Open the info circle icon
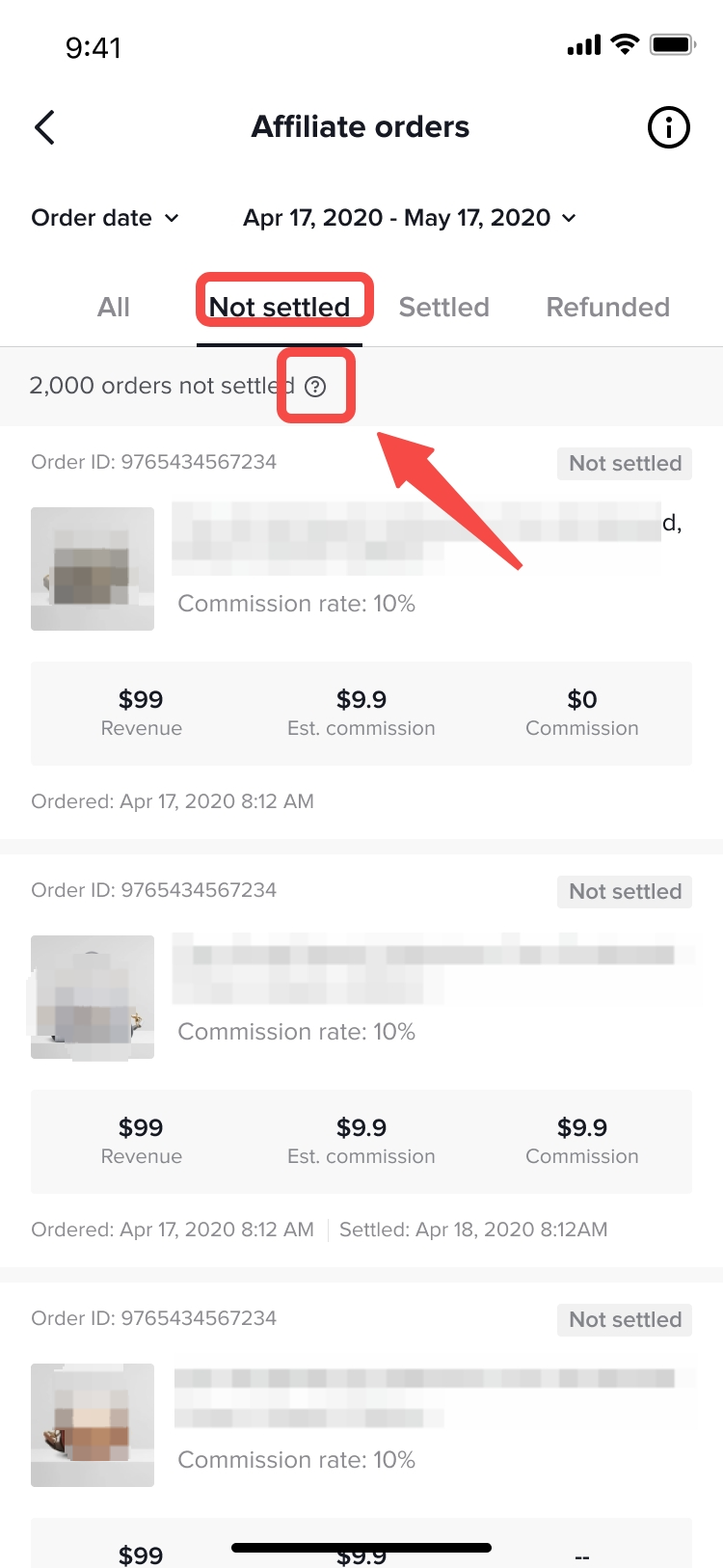The width and height of the screenshot is (723, 1568). [668, 127]
